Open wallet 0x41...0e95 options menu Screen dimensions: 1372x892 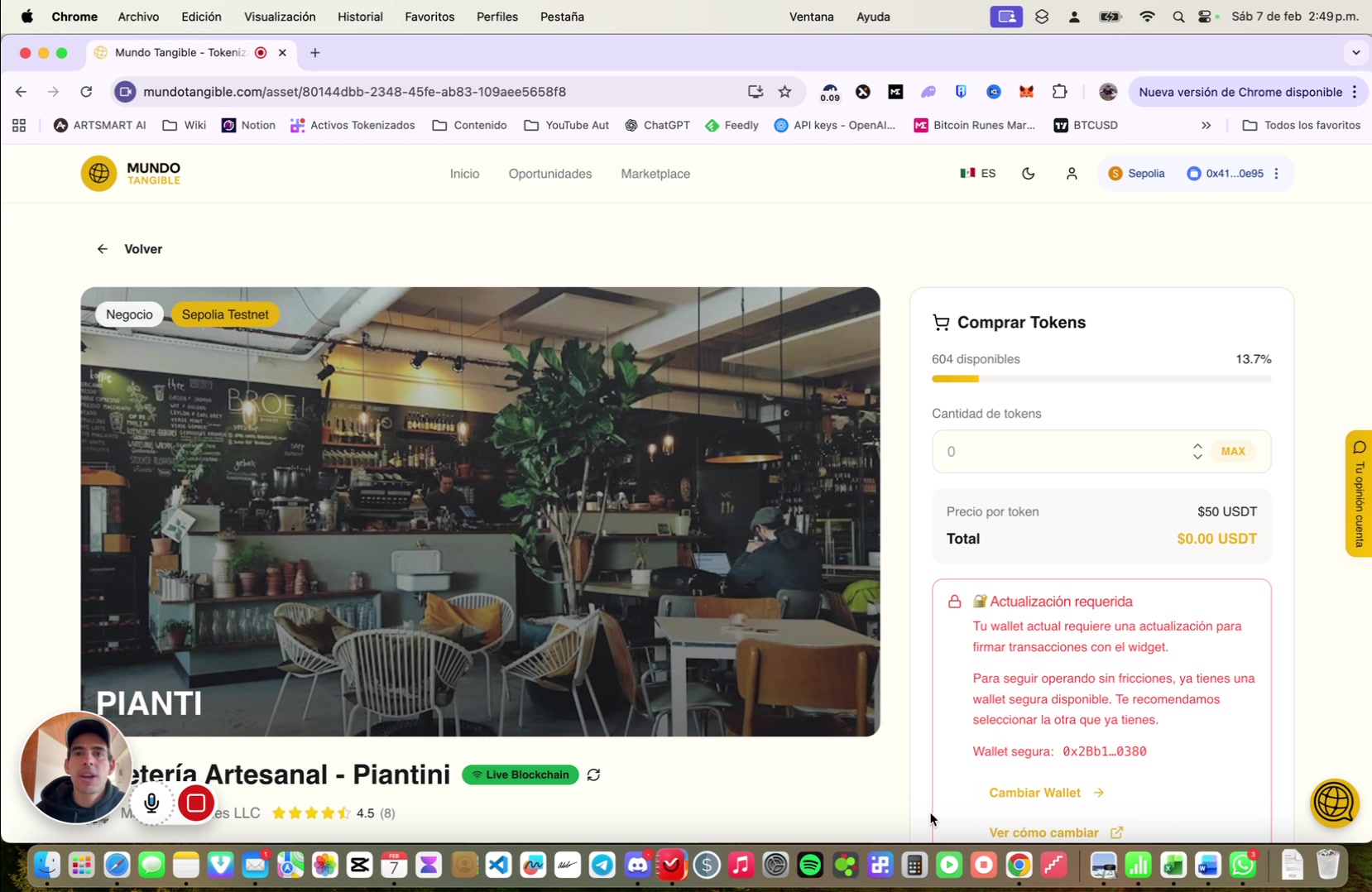1277,174
